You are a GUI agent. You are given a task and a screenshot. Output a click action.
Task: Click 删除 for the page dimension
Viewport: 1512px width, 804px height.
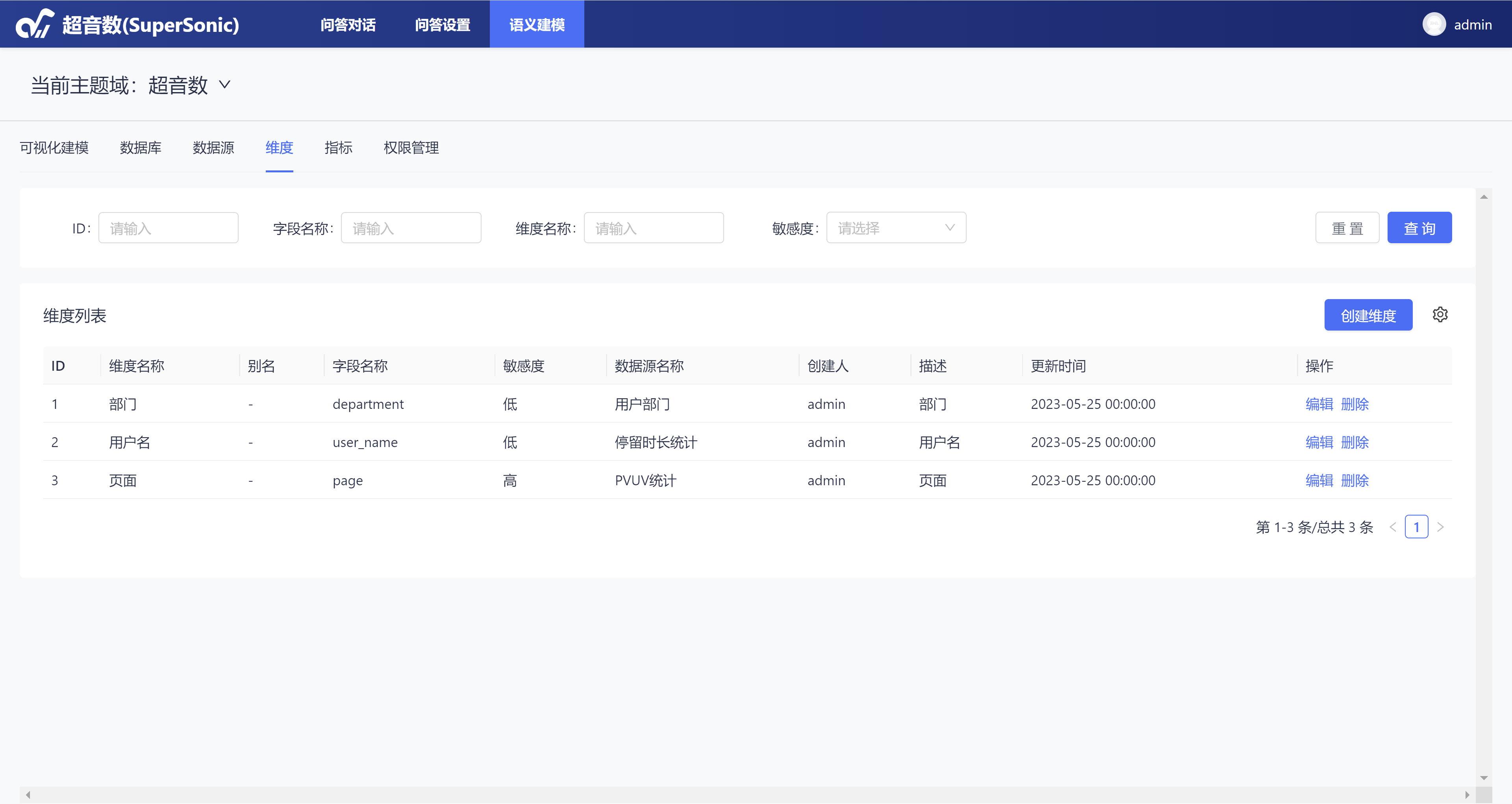(x=1354, y=480)
